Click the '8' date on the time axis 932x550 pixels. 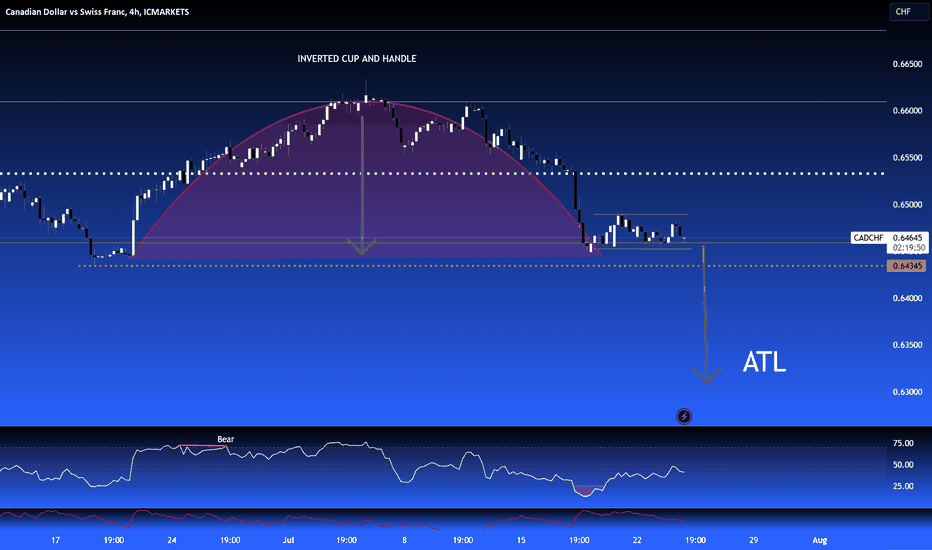[405, 540]
